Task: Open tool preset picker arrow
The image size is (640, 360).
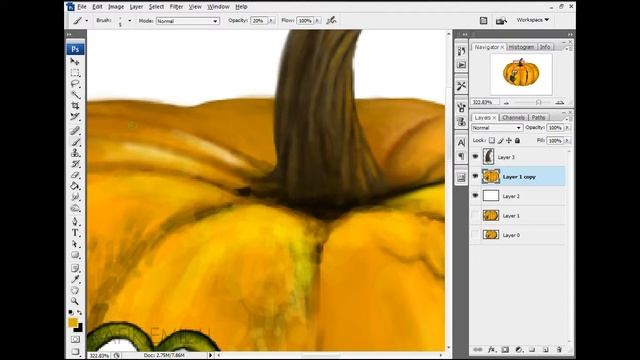Action: pos(87,20)
